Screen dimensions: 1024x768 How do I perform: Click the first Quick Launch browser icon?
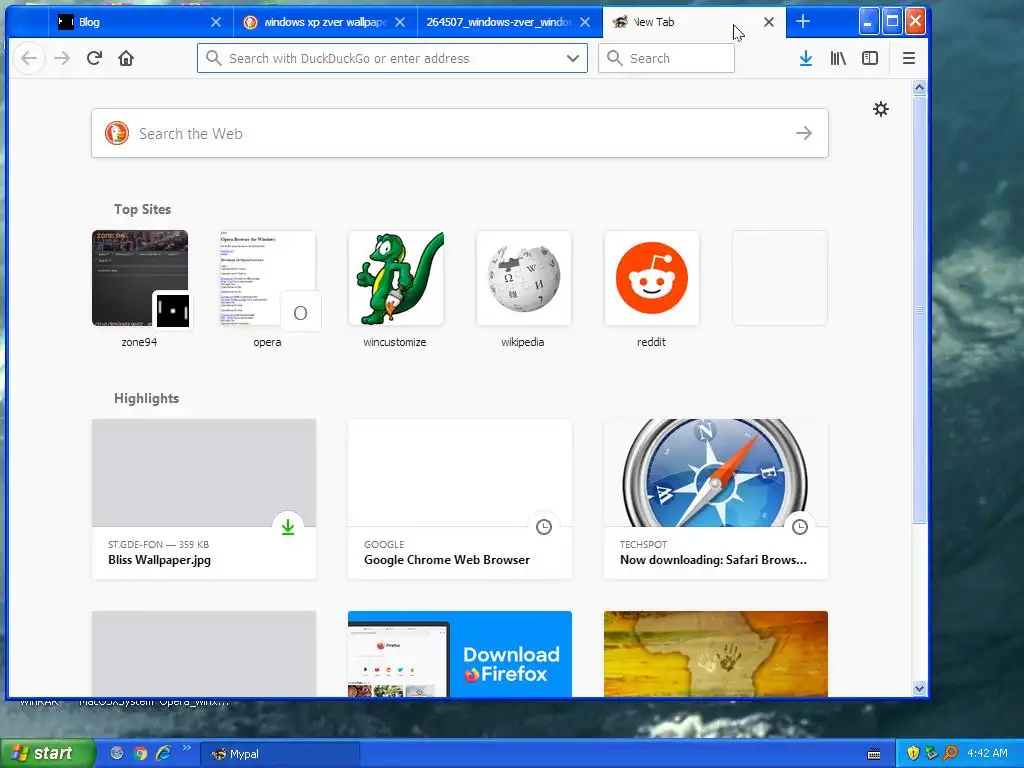116,754
